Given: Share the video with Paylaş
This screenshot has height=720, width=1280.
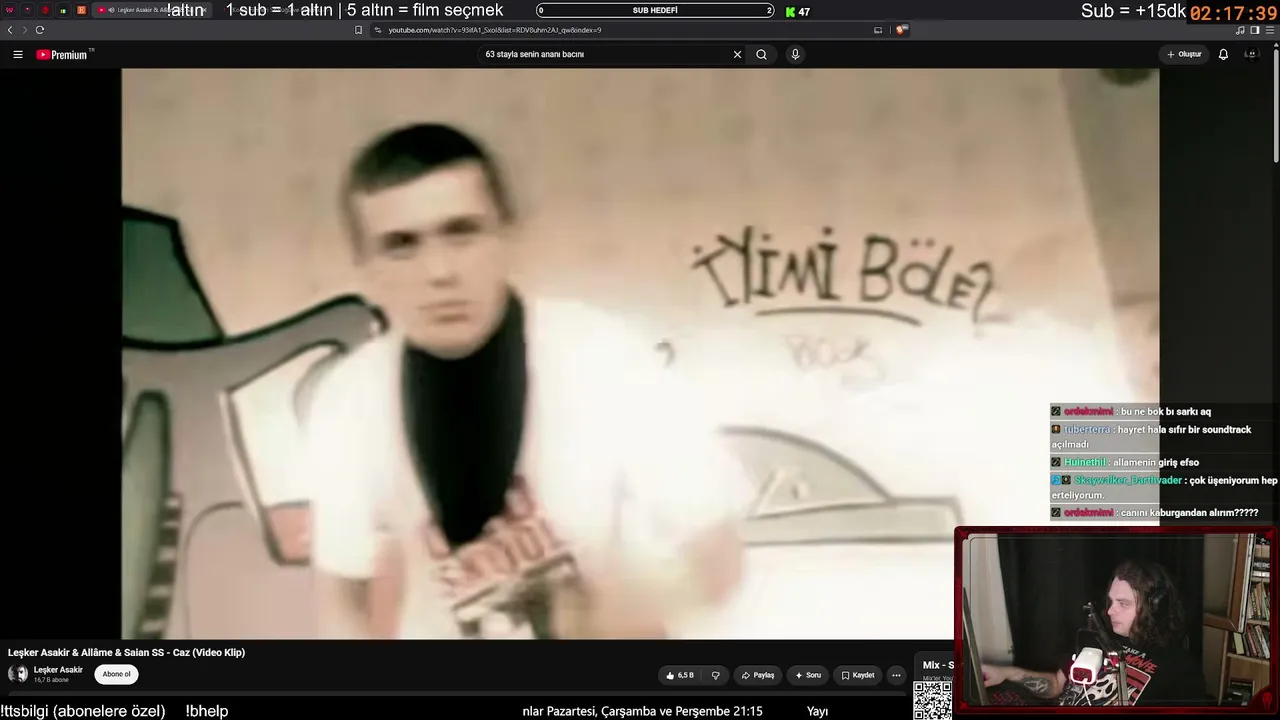Looking at the screenshot, I should (x=757, y=675).
